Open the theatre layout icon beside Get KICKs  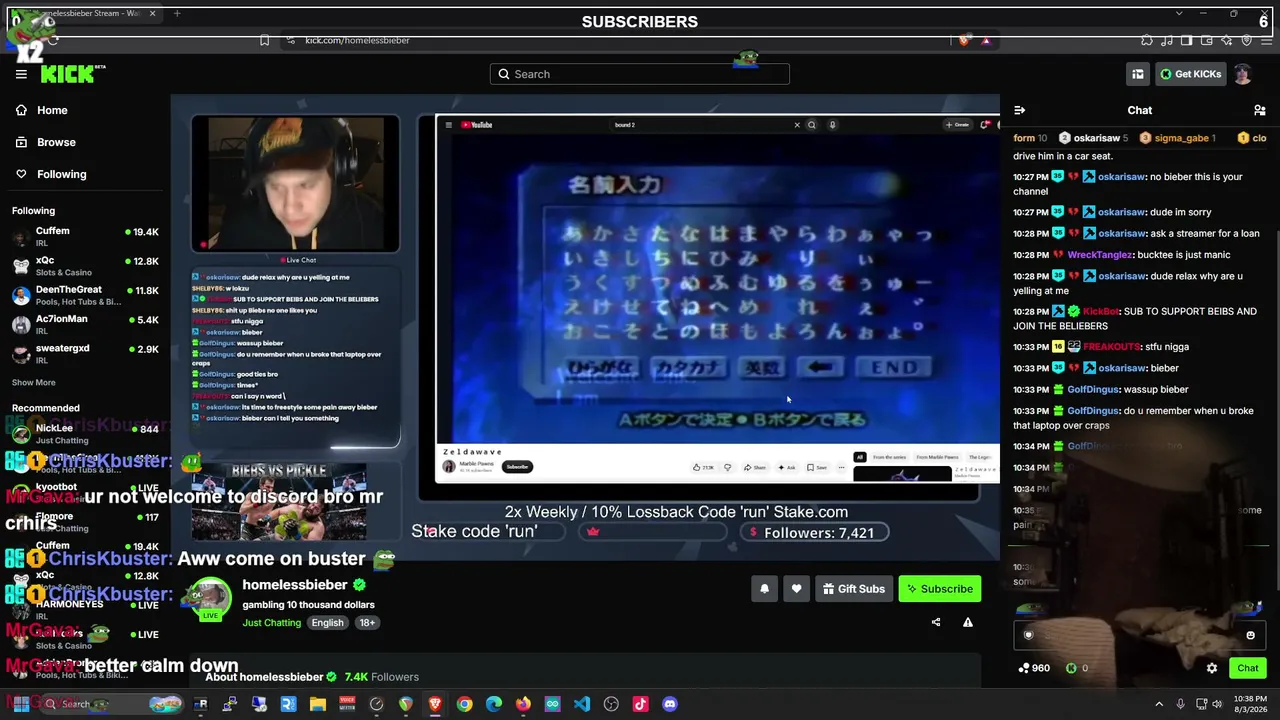tap(1137, 74)
